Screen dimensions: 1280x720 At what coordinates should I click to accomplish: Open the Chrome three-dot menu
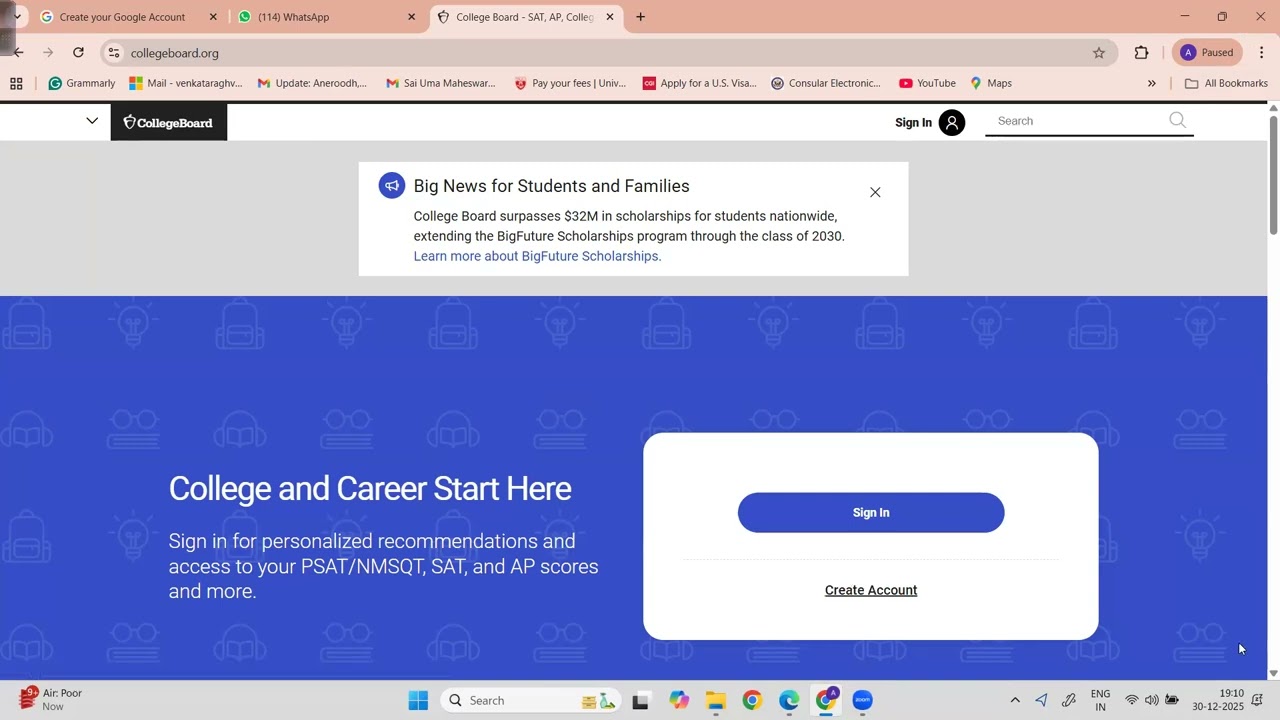point(1261,53)
